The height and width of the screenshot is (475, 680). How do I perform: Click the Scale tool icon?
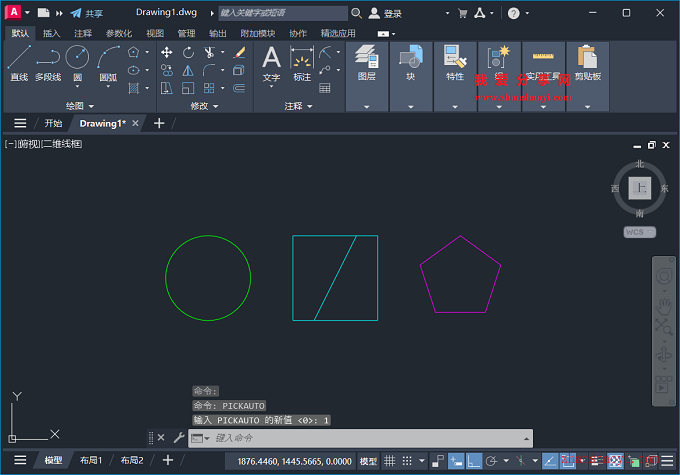pyautogui.click(x=188, y=88)
